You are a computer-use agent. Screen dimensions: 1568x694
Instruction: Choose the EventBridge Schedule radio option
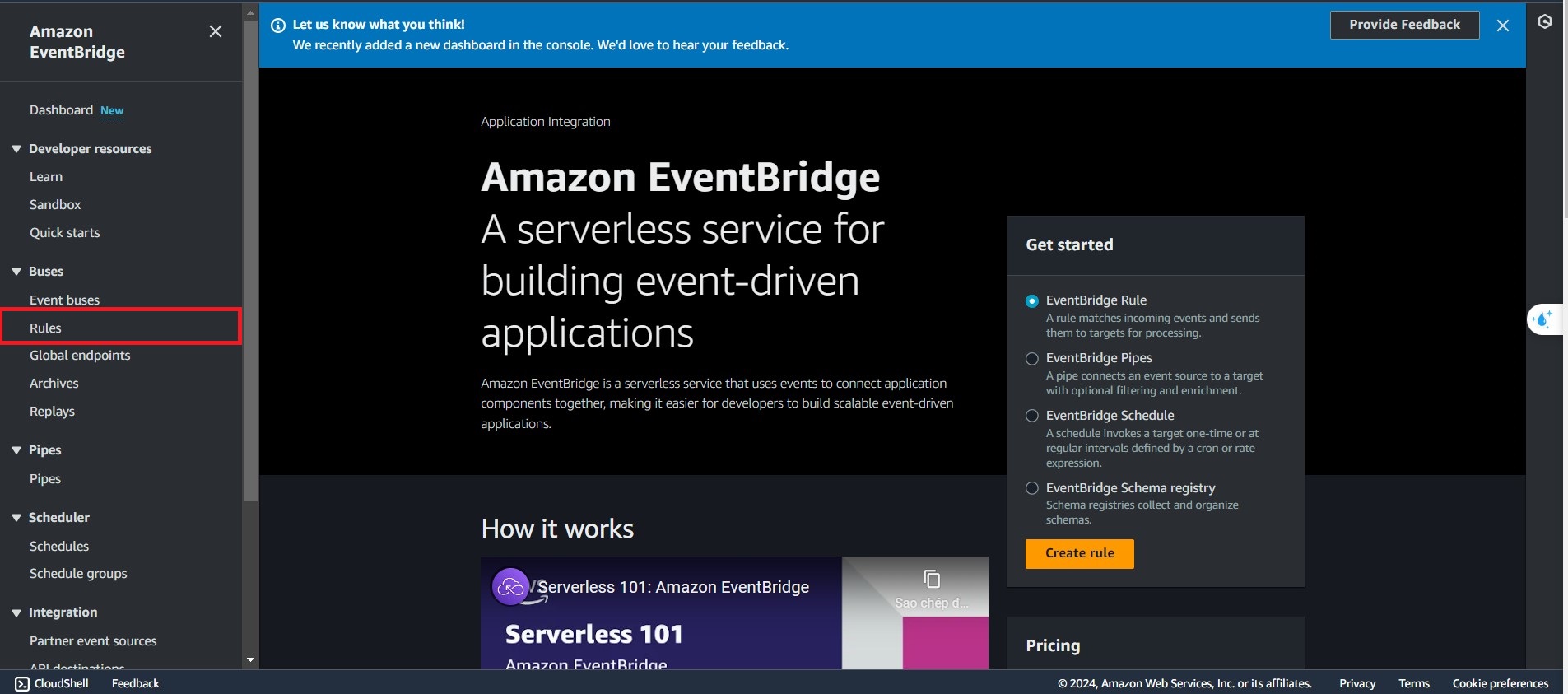tap(1031, 416)
